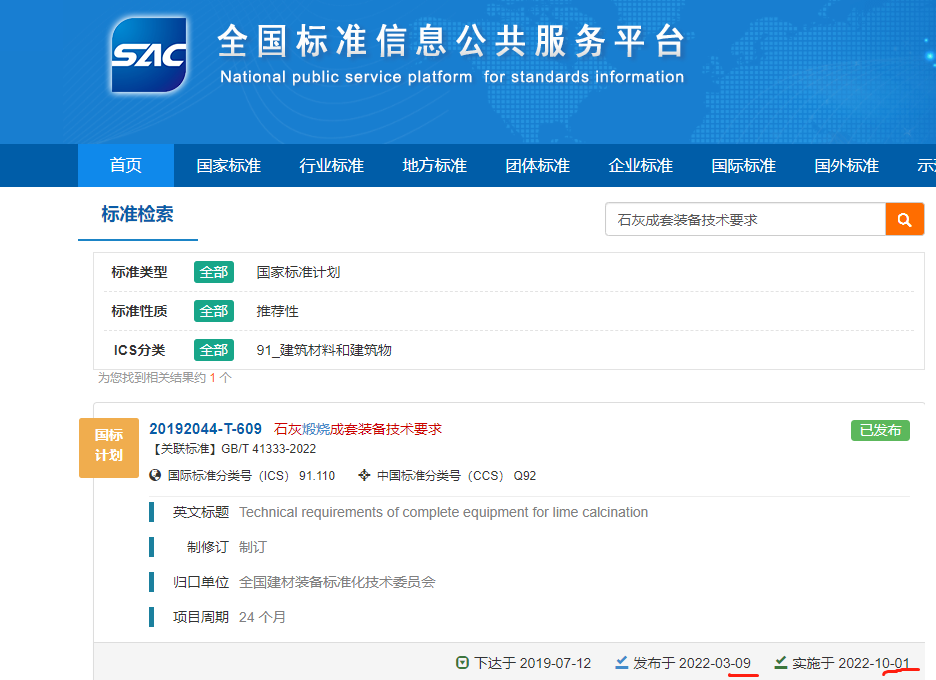Open the 国家标准 menu item
This screenshot has width=936, height=680.
pyautogui.click(x=228, y=166)
